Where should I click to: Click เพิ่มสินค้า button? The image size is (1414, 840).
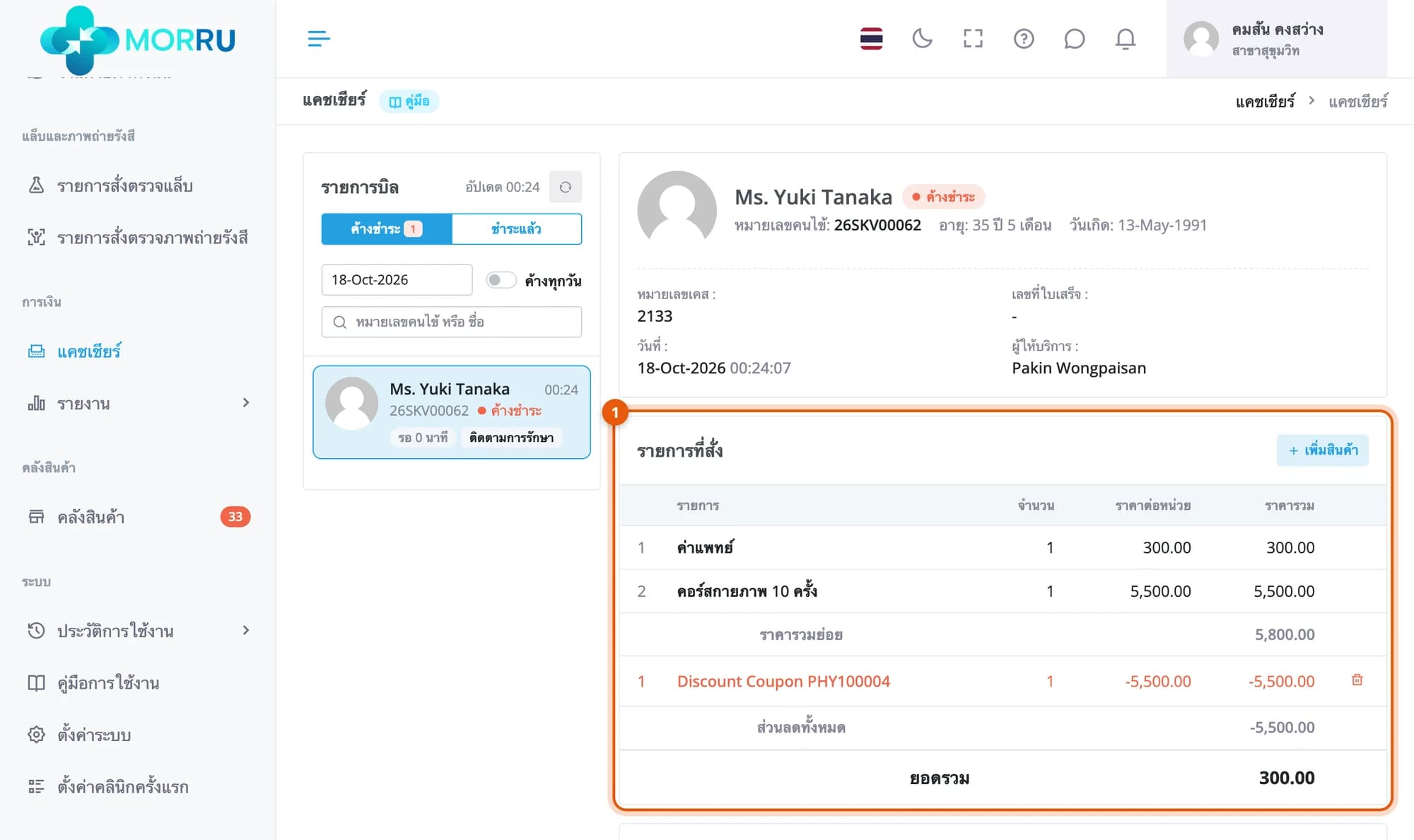1322,450
